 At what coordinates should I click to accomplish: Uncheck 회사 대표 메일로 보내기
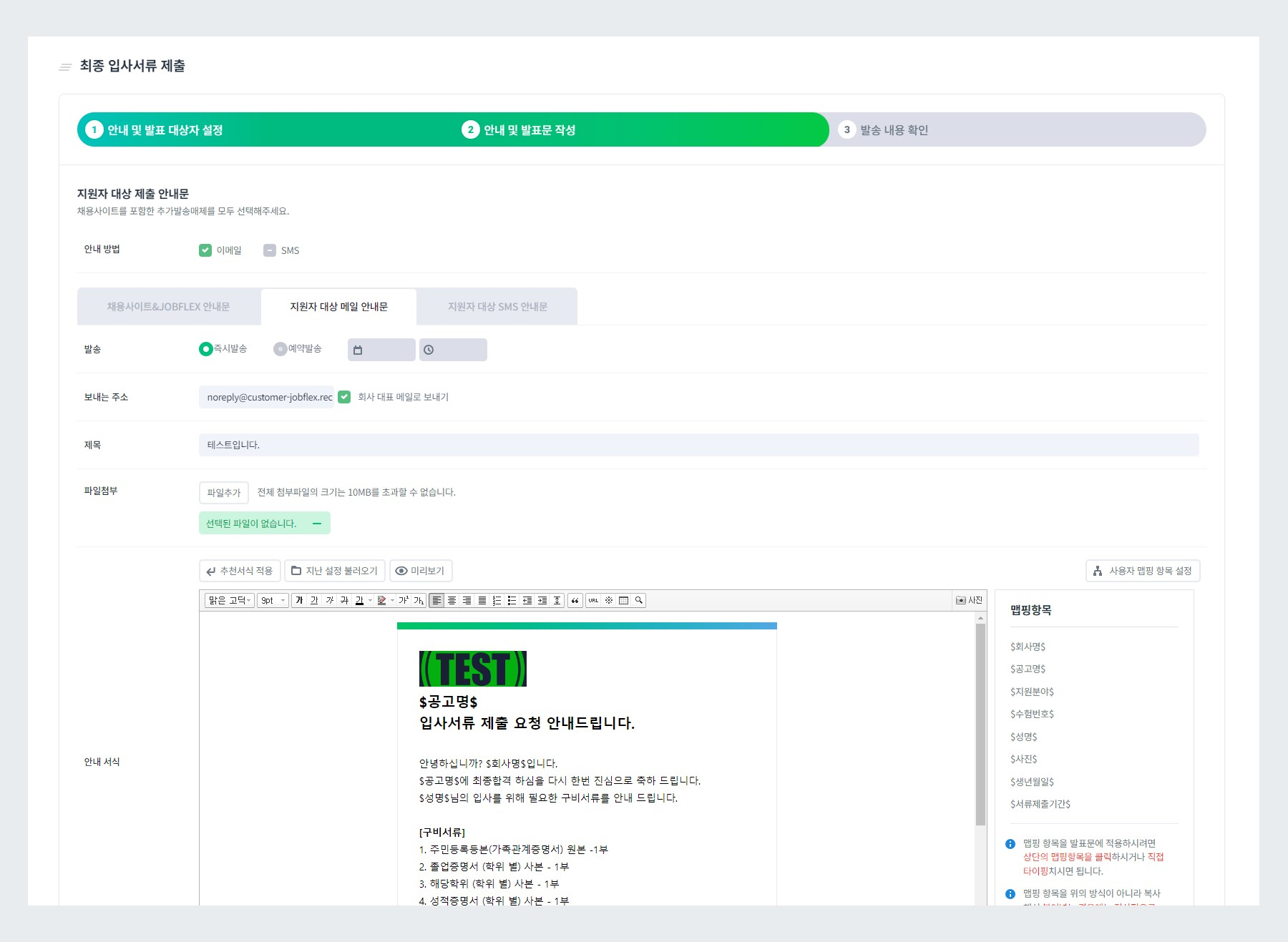pyautogui.click(x=344, y=397)
